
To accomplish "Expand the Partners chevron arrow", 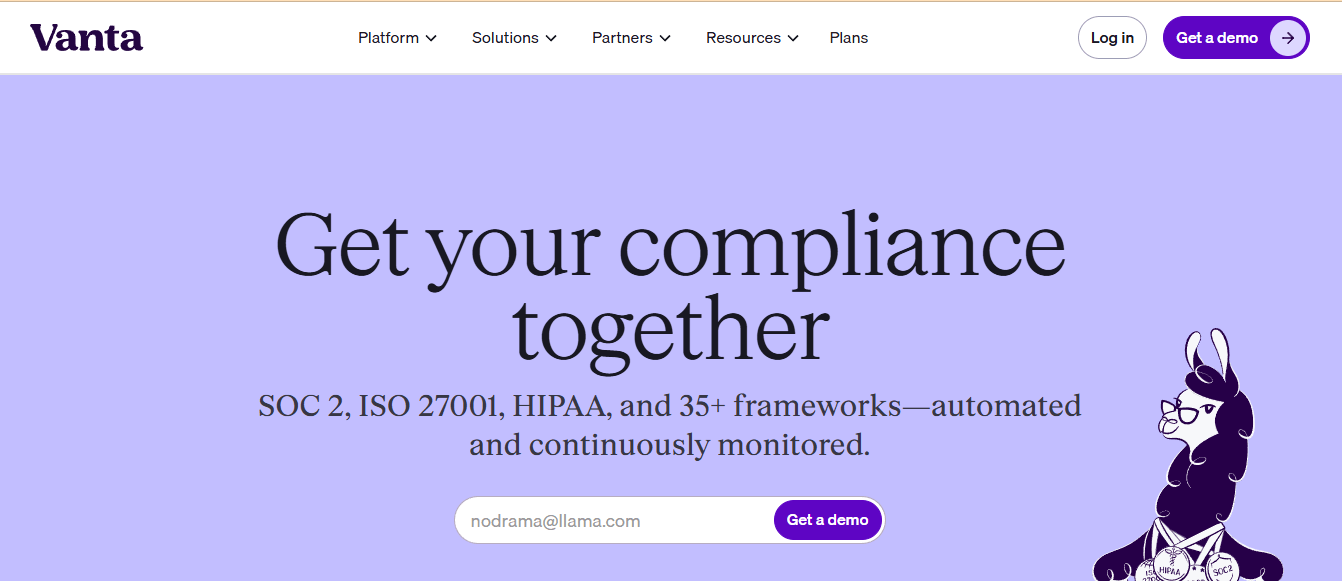I will (x=665, y=38).
